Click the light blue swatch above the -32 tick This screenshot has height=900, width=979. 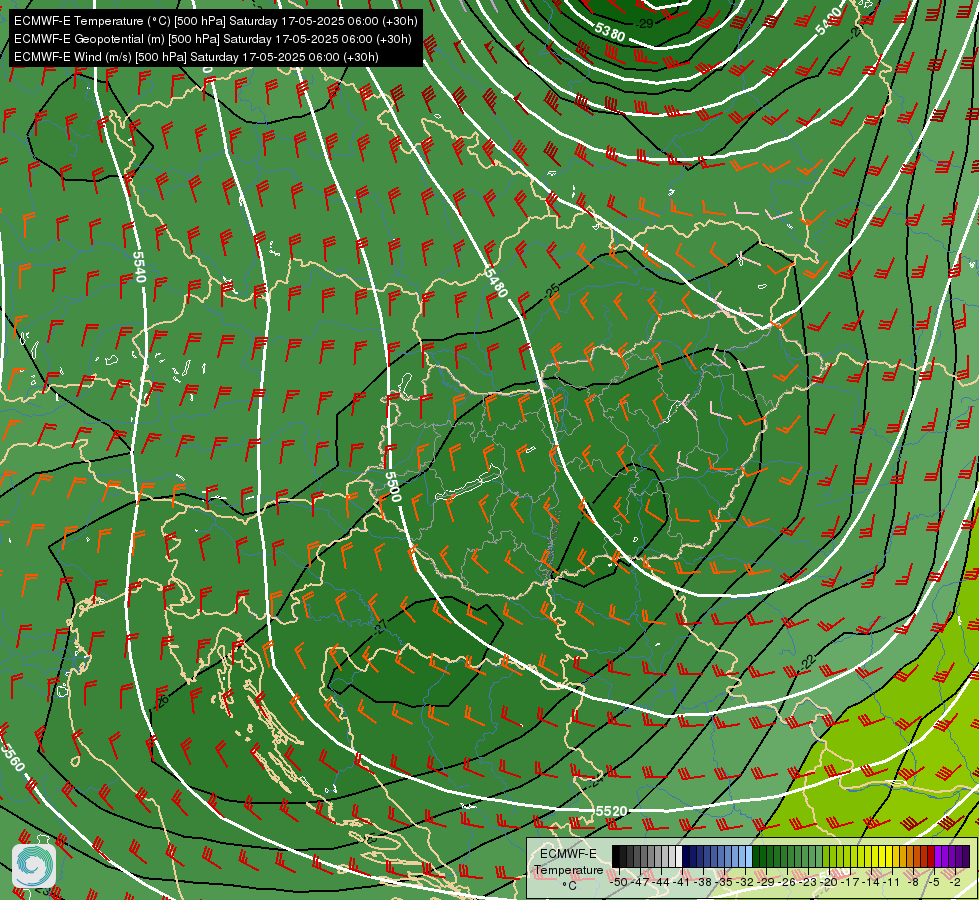click(749, 856)
